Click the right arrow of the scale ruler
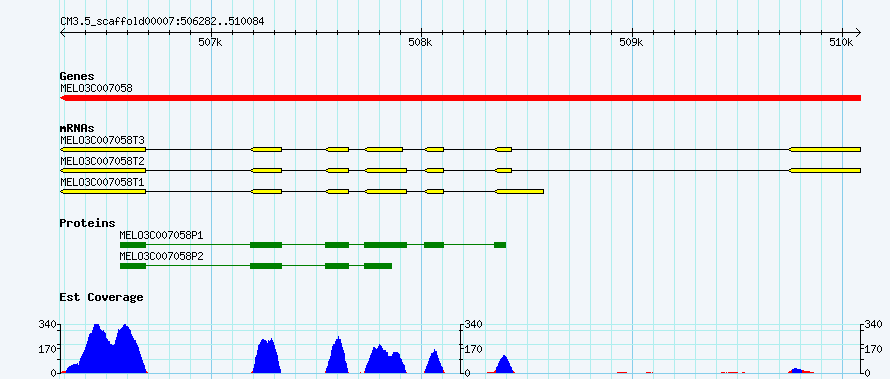 pos(857,32)
